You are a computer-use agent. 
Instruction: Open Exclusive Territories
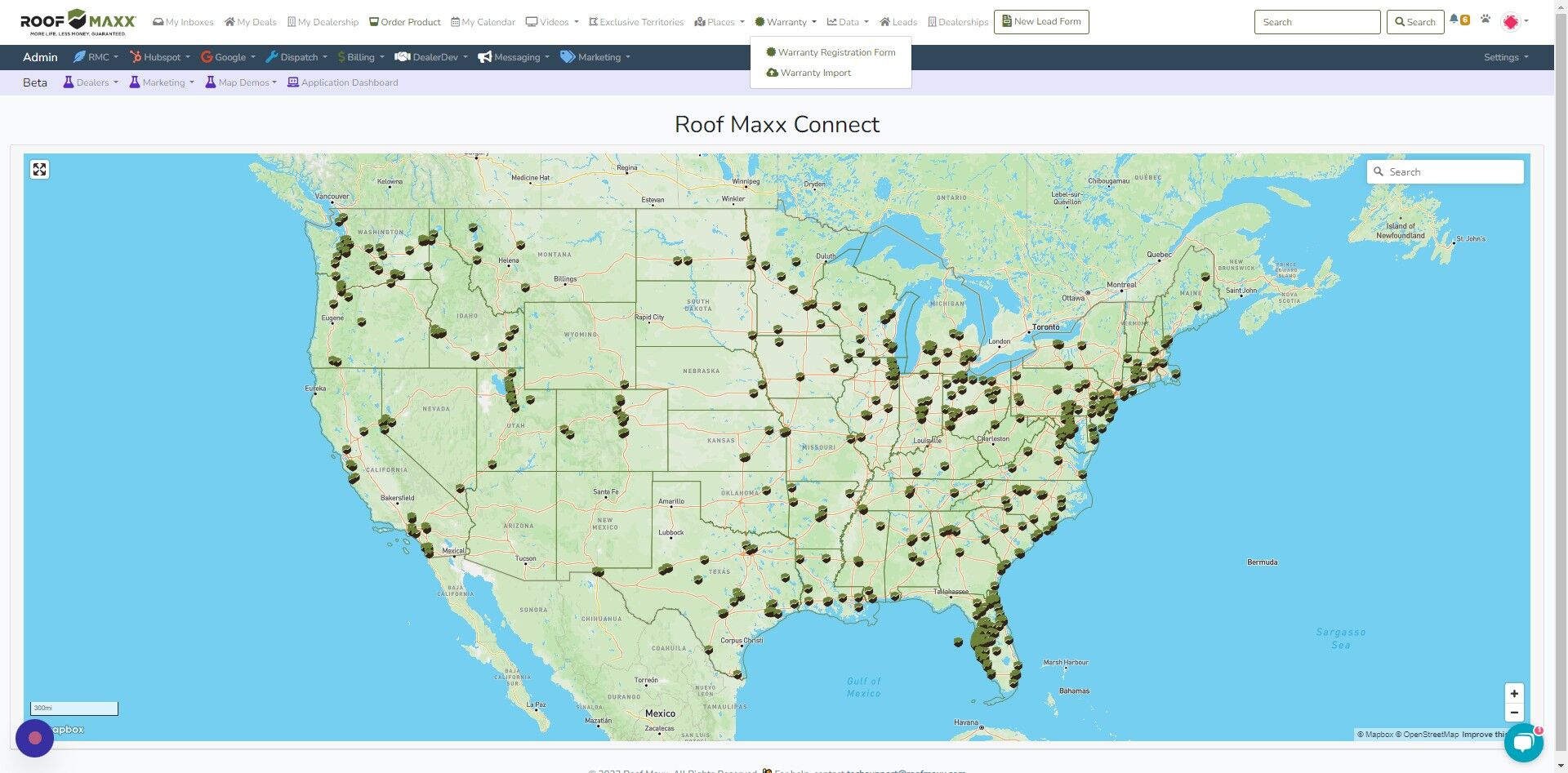636,22
